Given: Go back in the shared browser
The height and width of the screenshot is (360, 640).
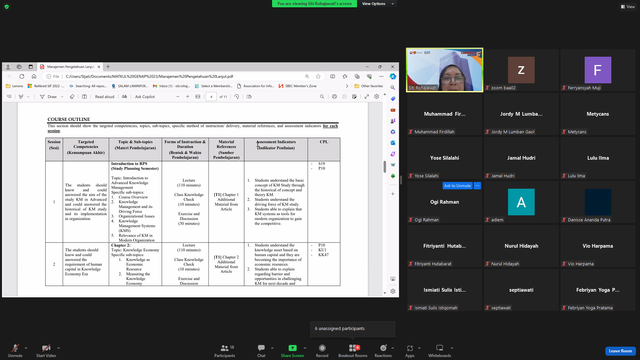Looking at the screenshot, I should tap(10, 76).
